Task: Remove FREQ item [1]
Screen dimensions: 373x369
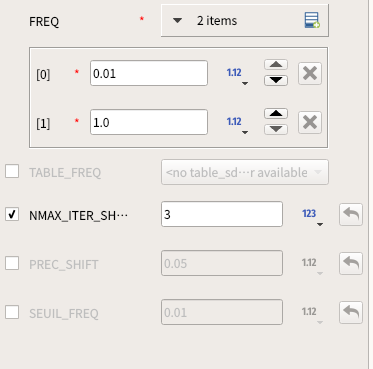Action: 310,122
